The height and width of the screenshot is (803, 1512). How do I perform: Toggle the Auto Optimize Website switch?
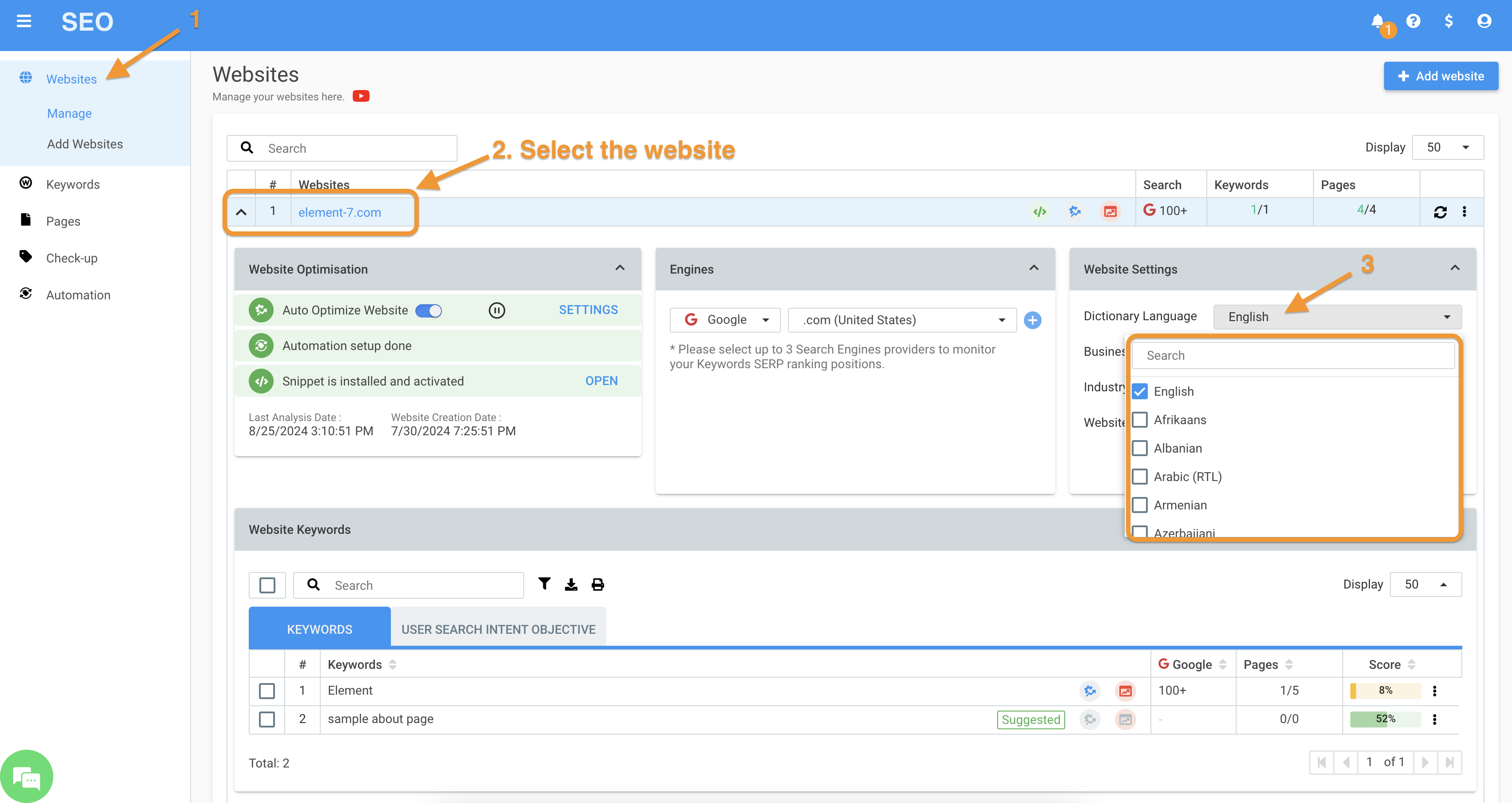[x=429, y=310]
